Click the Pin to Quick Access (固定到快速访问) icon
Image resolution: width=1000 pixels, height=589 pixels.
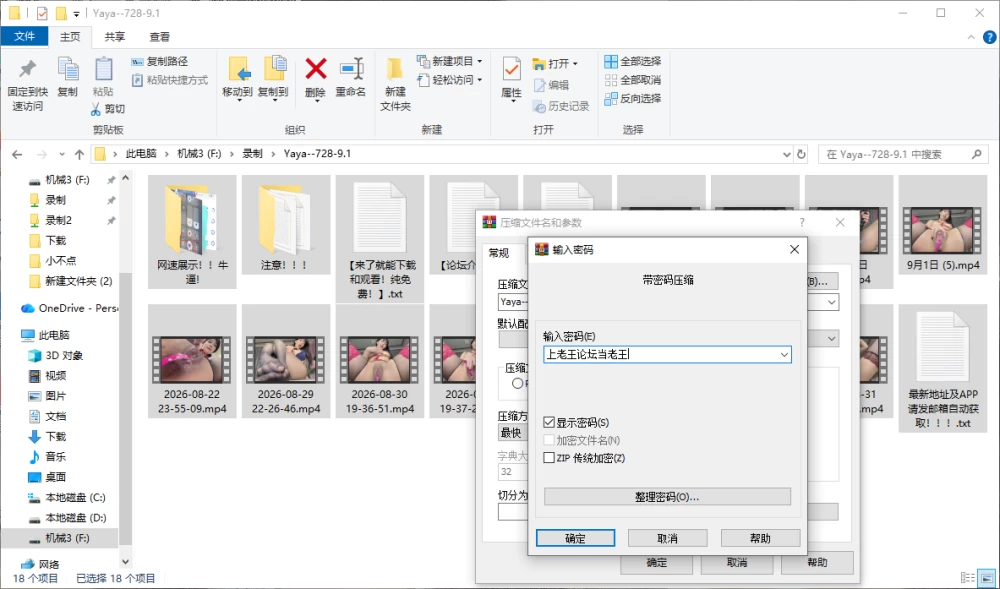[x=27, y=69]
